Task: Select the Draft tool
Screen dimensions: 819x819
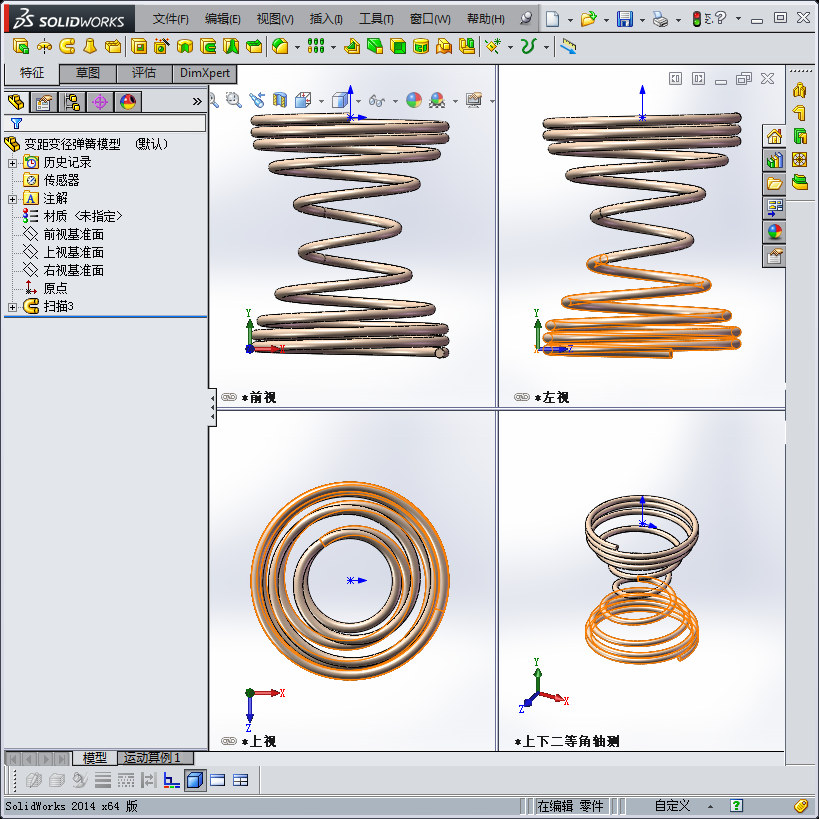Action: tap(375, 46)
